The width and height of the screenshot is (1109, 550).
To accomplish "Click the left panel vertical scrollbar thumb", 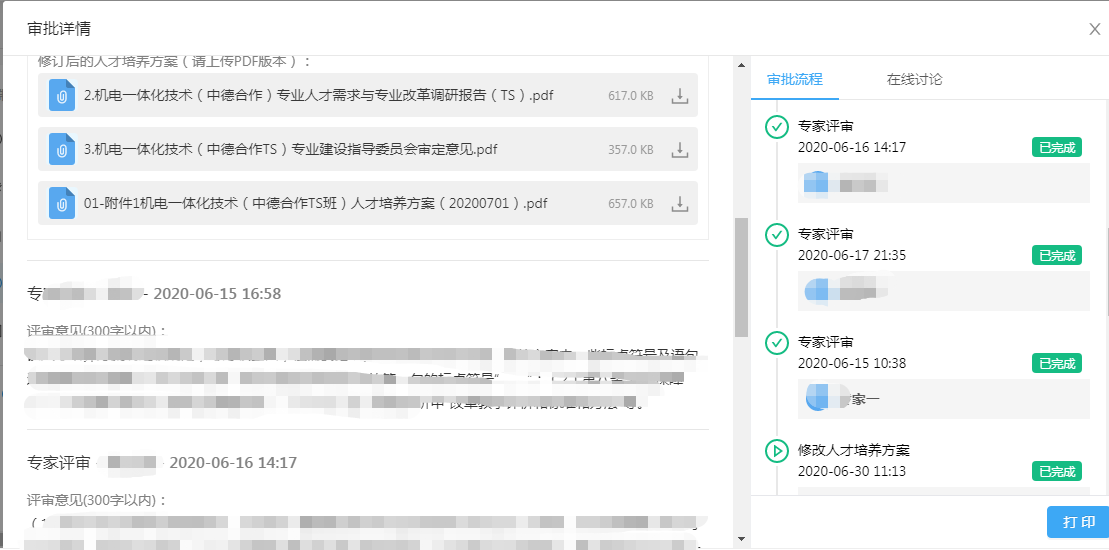I will pos(741,276).
